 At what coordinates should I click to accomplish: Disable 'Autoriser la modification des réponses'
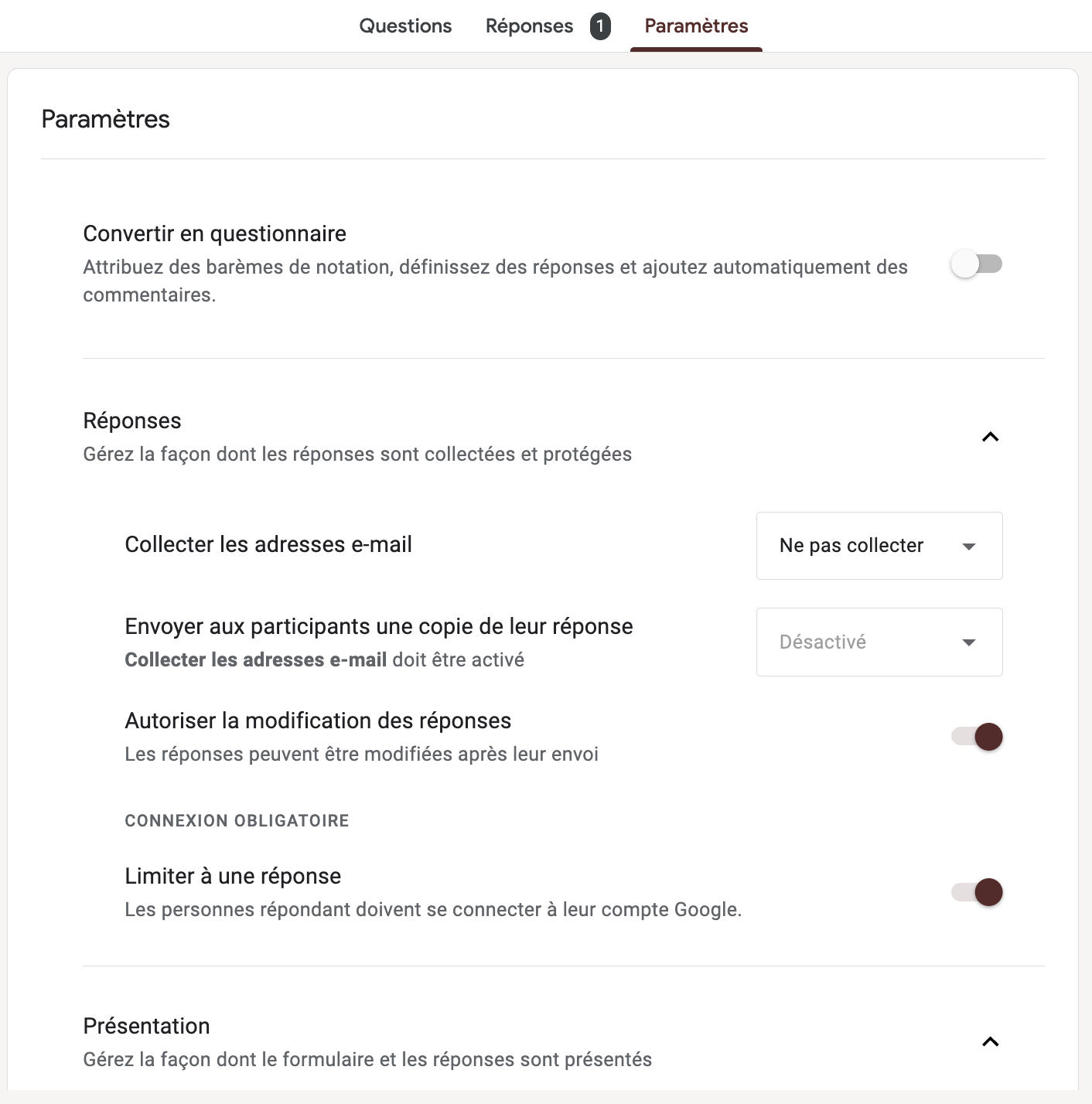click(974, 737)
